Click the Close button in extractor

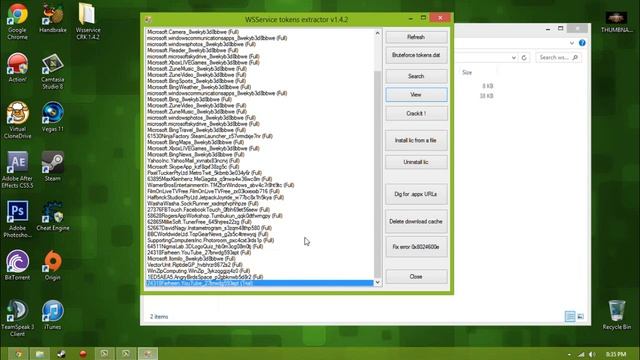coord(416,277)
